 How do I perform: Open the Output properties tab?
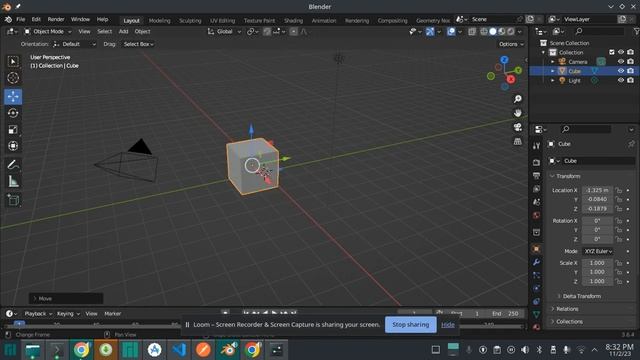(536, 176)
